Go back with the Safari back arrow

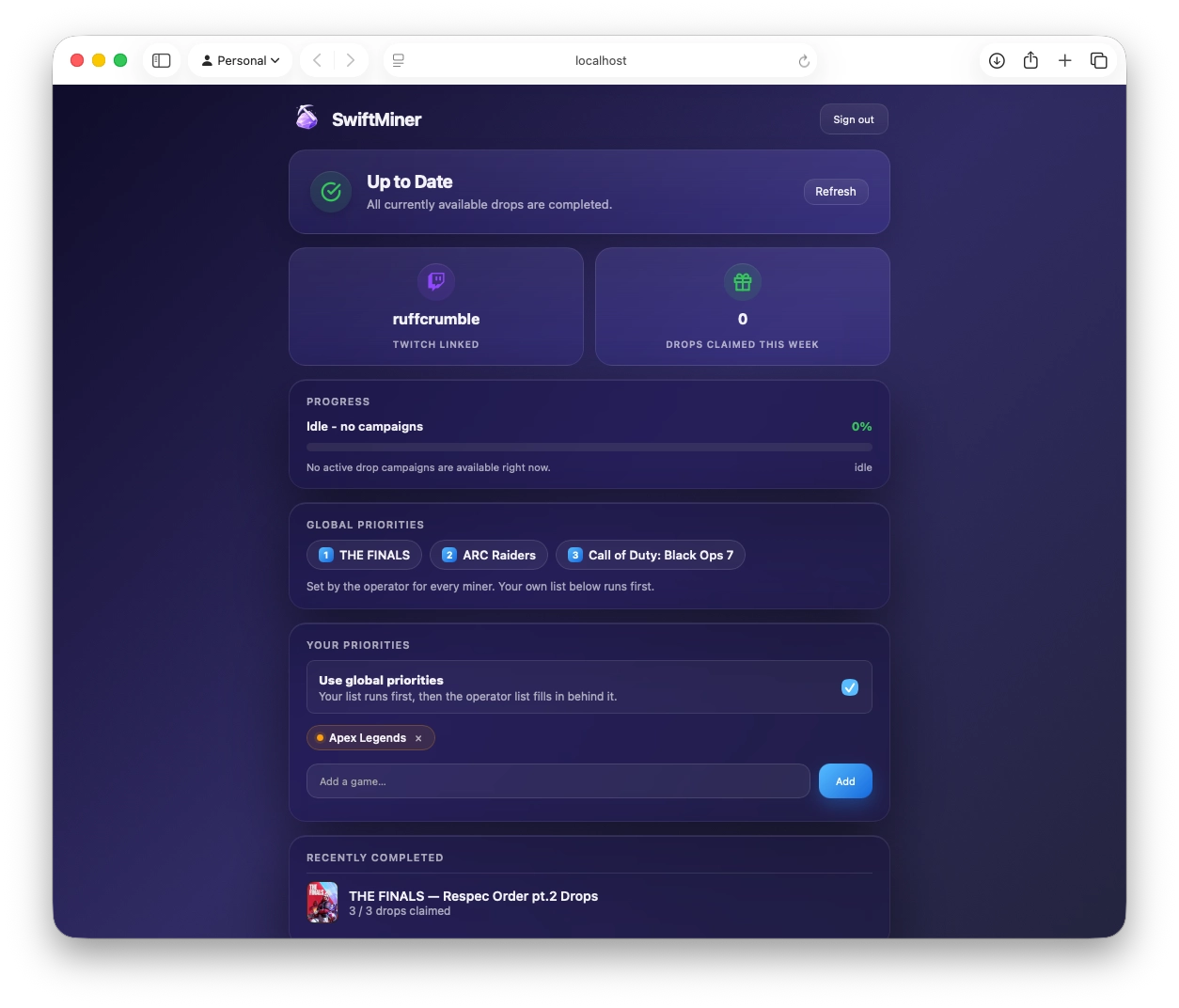pos(317,60)
